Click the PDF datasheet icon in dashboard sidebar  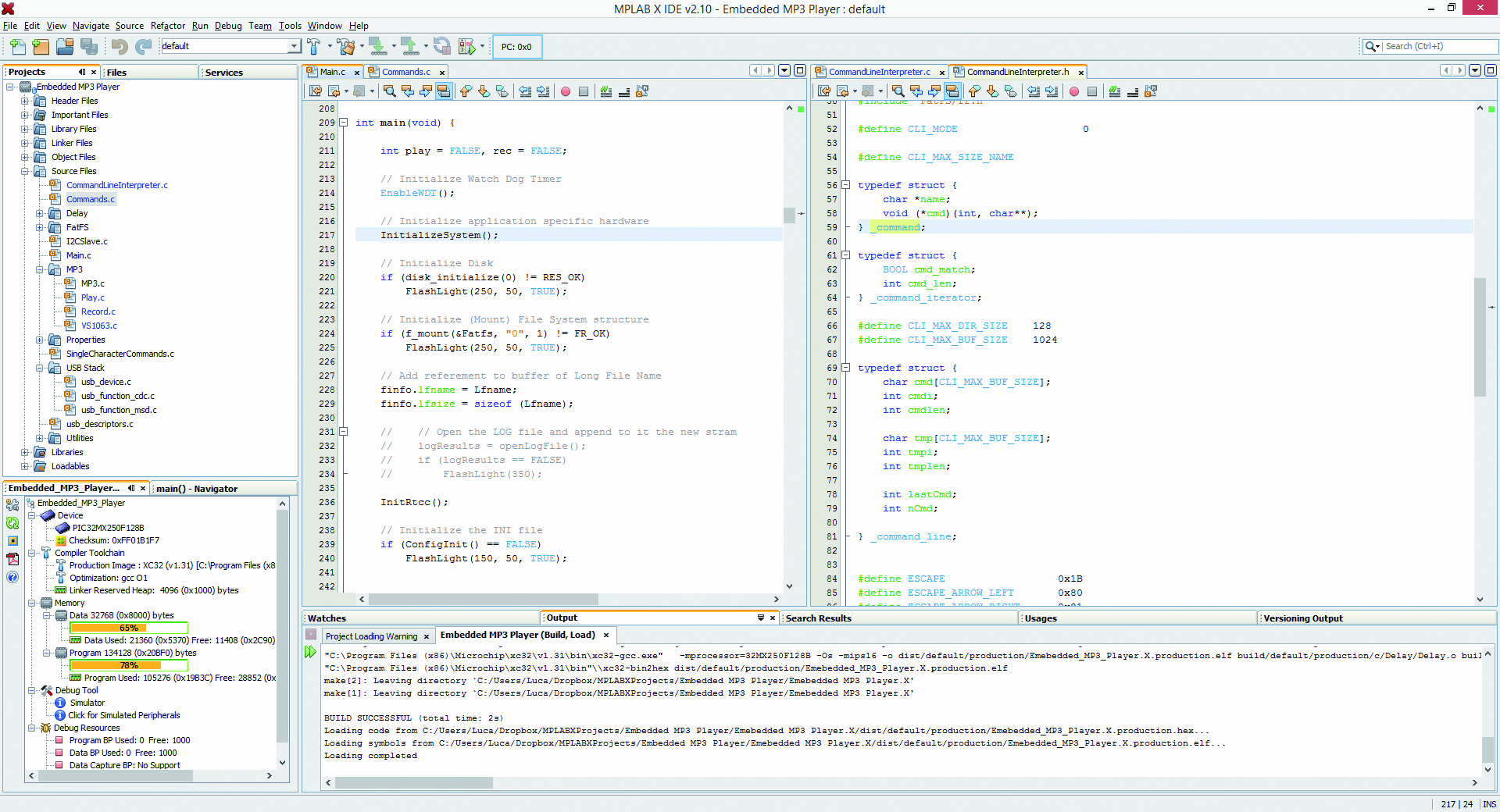click(x=12, y=559)
